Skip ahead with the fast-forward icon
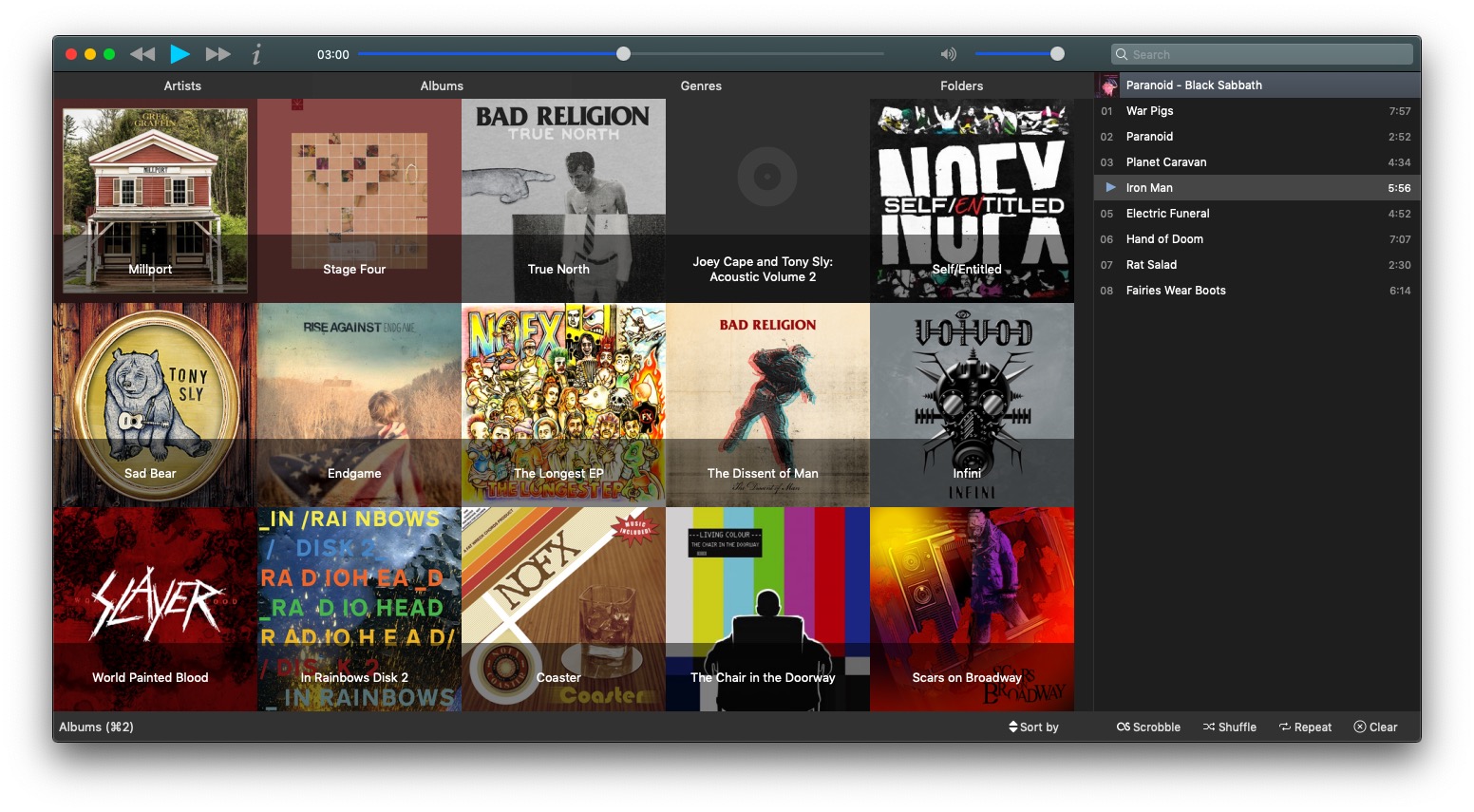1474x812 pixels. (218, 54)
